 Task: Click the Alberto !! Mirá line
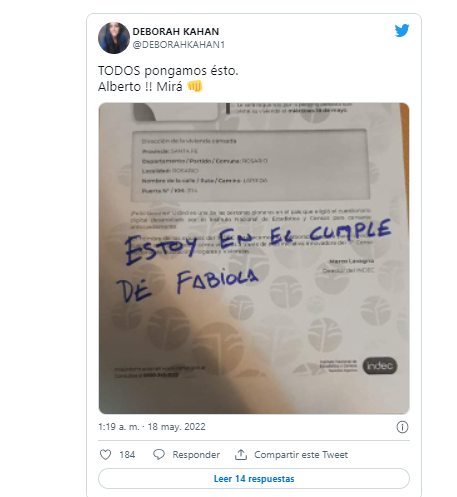(140, 87)
